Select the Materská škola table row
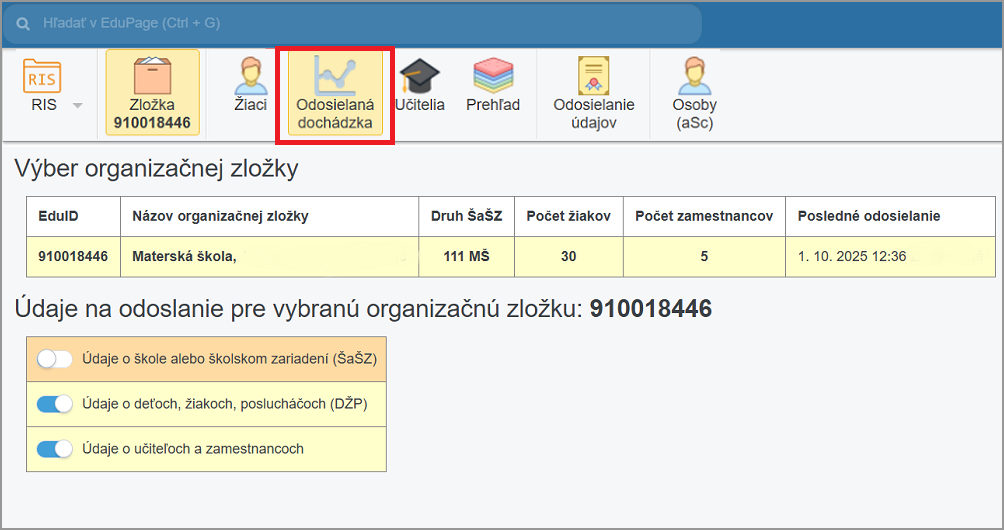Screen dimensions: 1004x530 510,257
